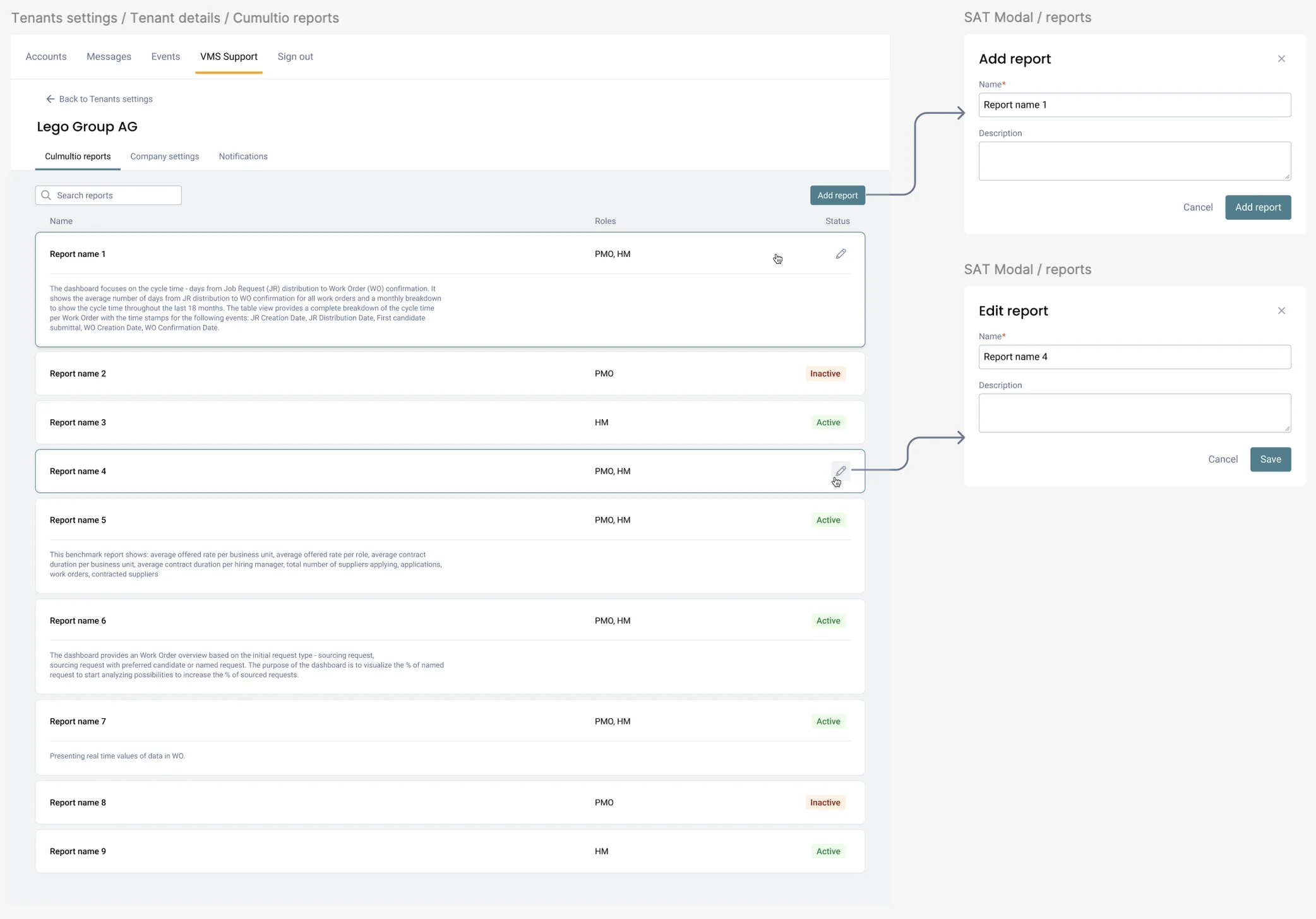
Task: Select the VMS Support menu item
Action: (x=229, y=57)
